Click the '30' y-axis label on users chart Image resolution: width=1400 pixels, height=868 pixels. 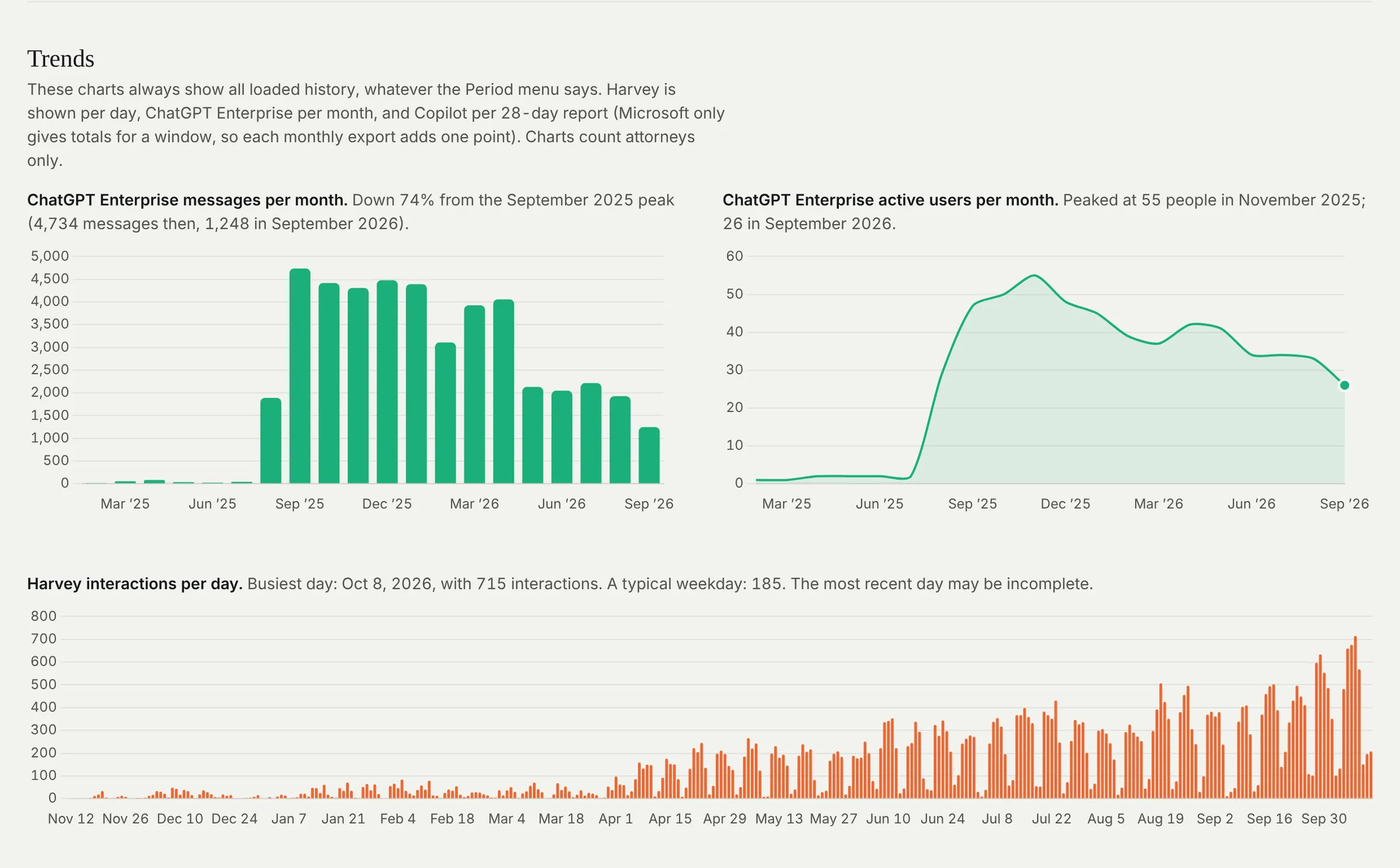click(734, 369)
